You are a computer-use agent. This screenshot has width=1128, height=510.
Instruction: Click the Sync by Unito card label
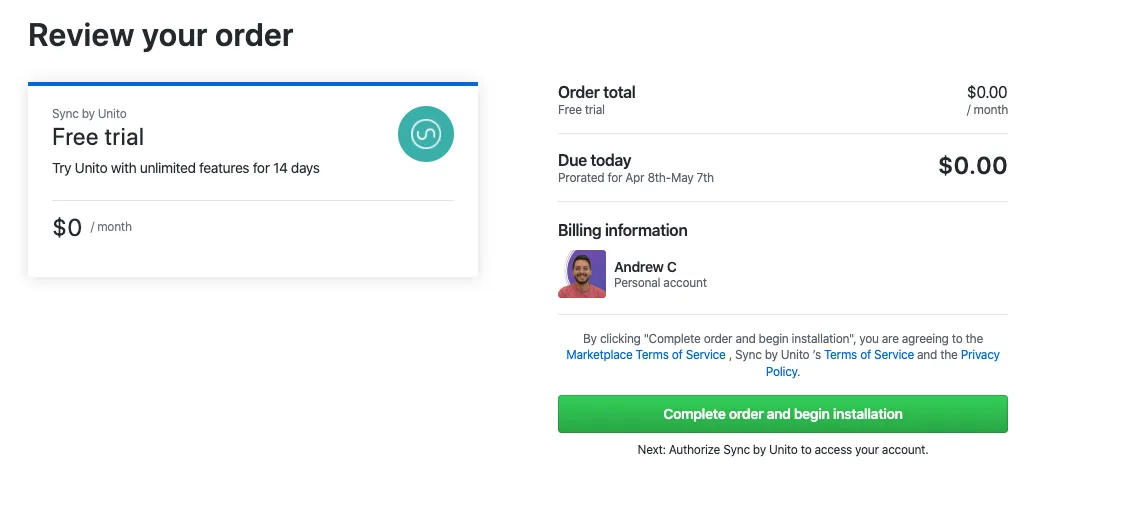(89, 114)
